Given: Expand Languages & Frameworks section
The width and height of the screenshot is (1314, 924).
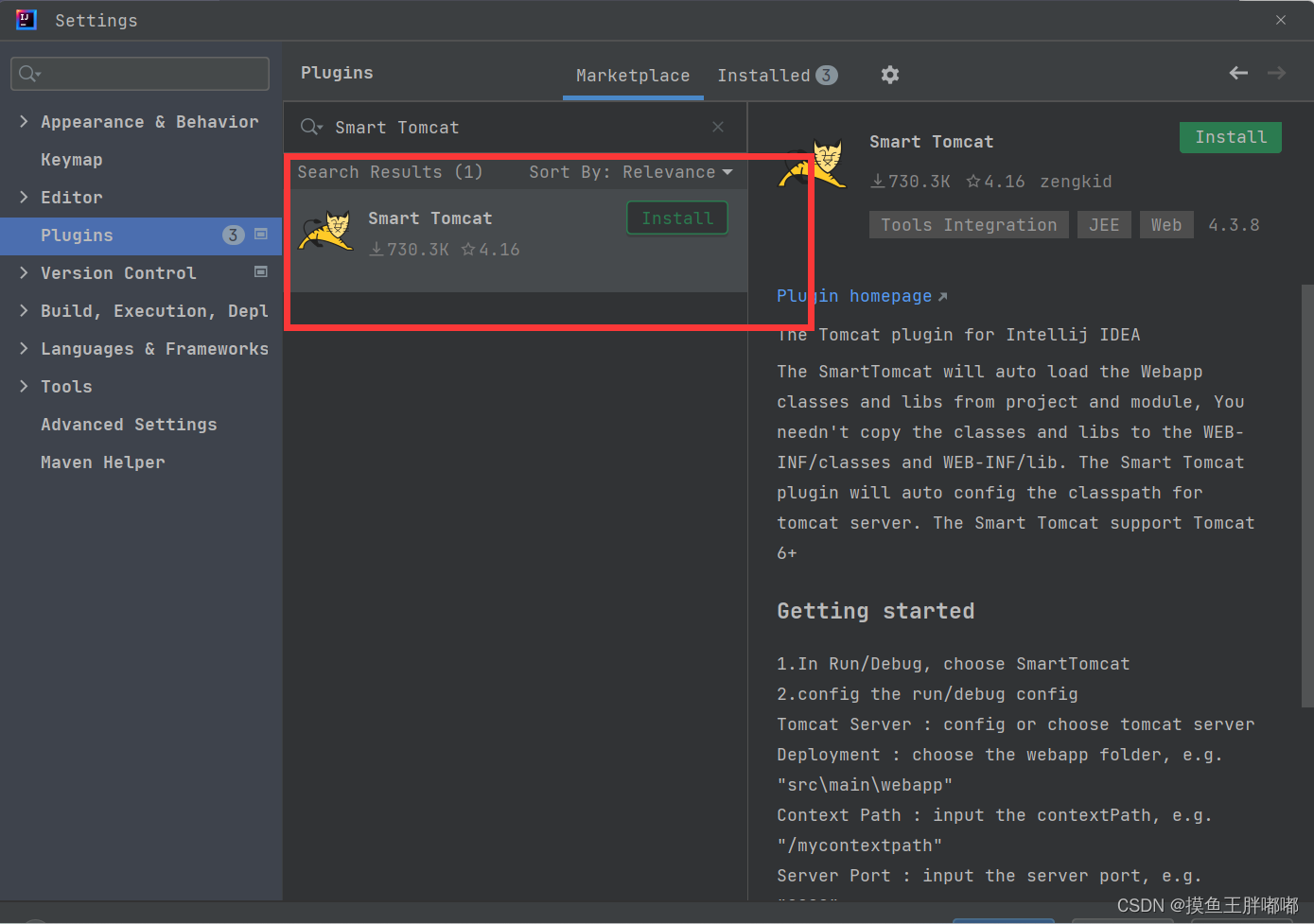Looking at the screenshot, I should pos(24,348).
